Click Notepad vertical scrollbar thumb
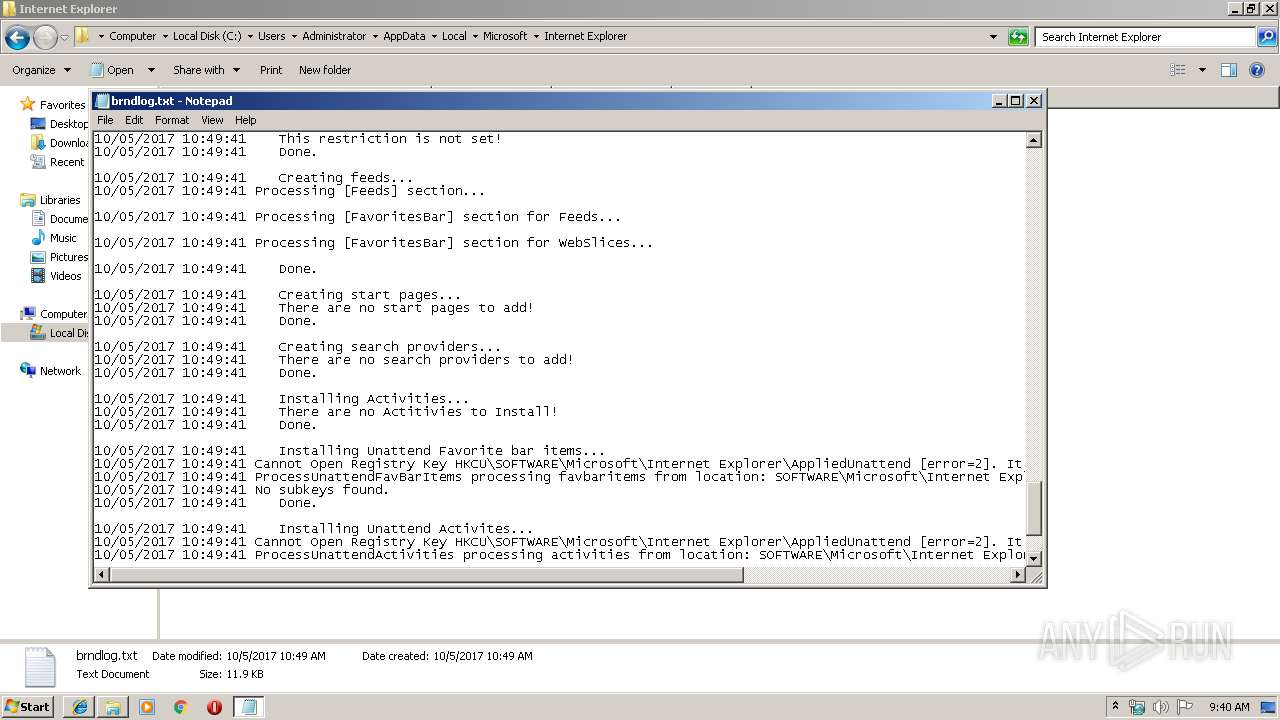 [x=1034, y=508]
